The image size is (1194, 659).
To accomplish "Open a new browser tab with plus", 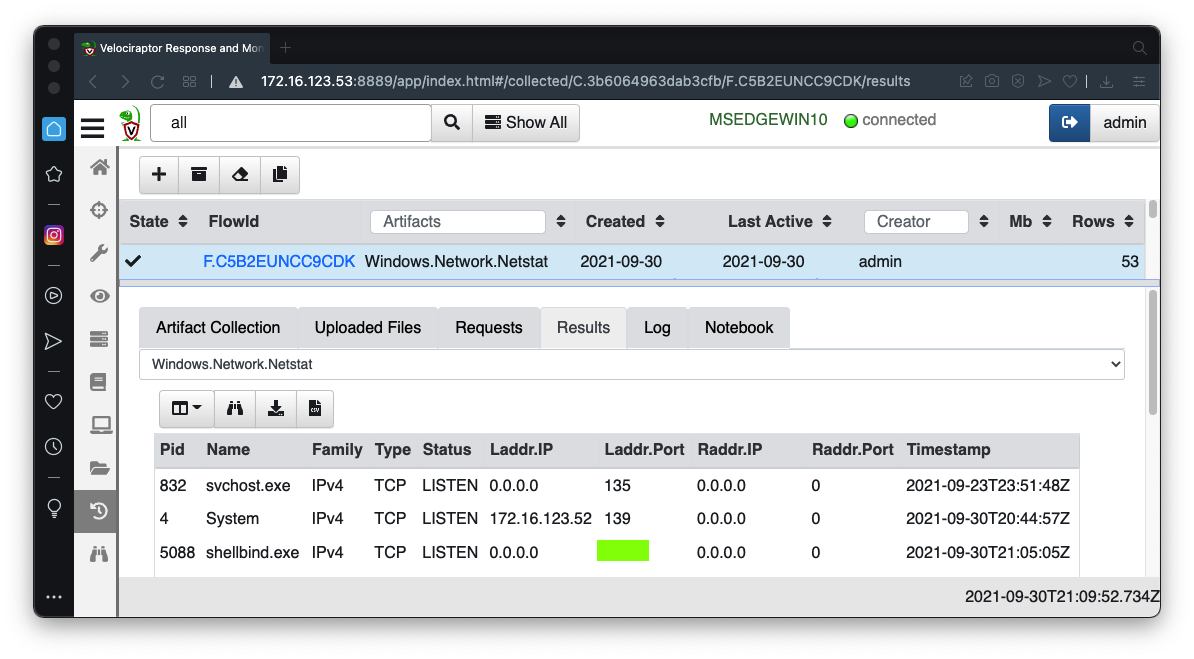I will [286, 48].
